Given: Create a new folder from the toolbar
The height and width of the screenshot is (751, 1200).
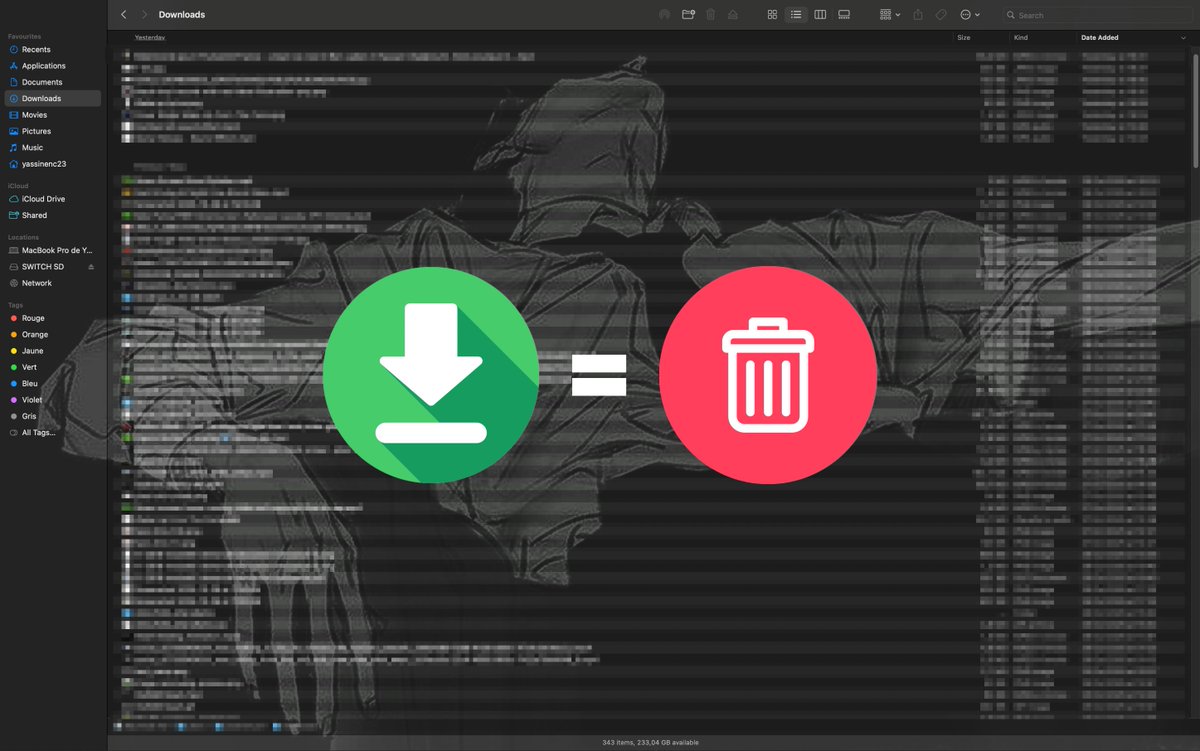Looking at the screenshot, I should pyautogui.click(x=687, y=14).
